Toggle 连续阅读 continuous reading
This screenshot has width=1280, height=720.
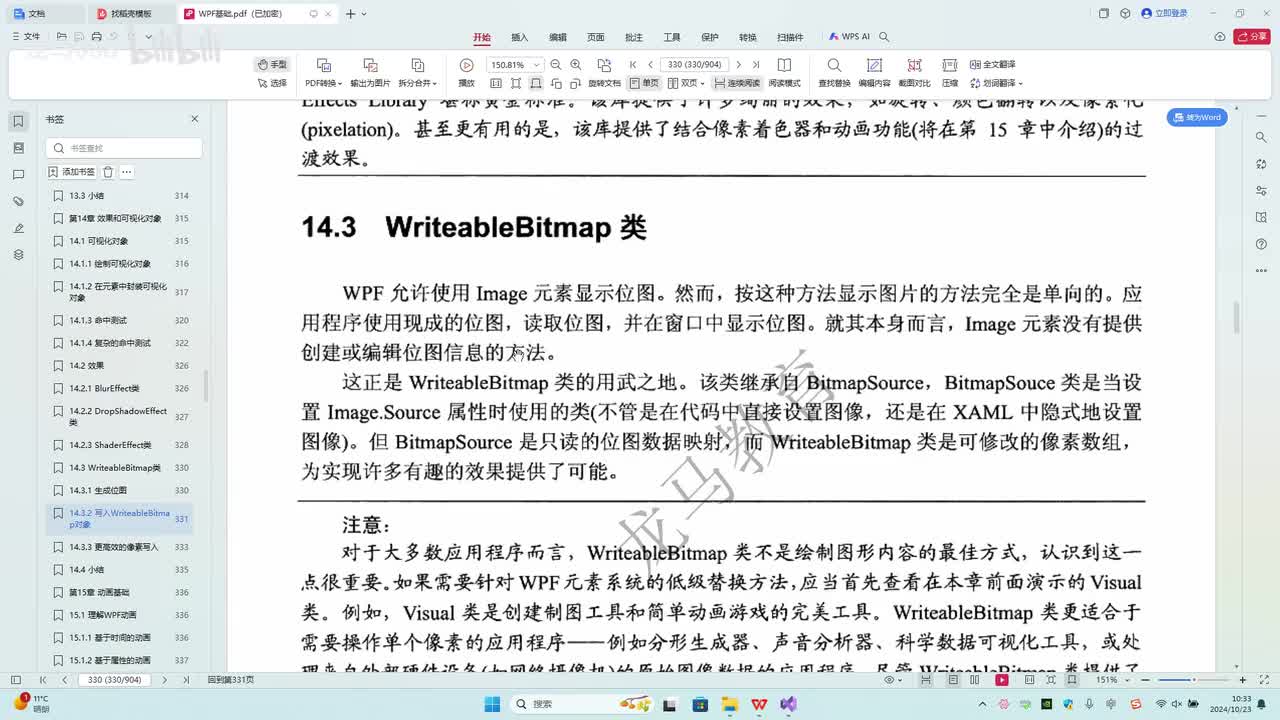click(x=737, y=83)
